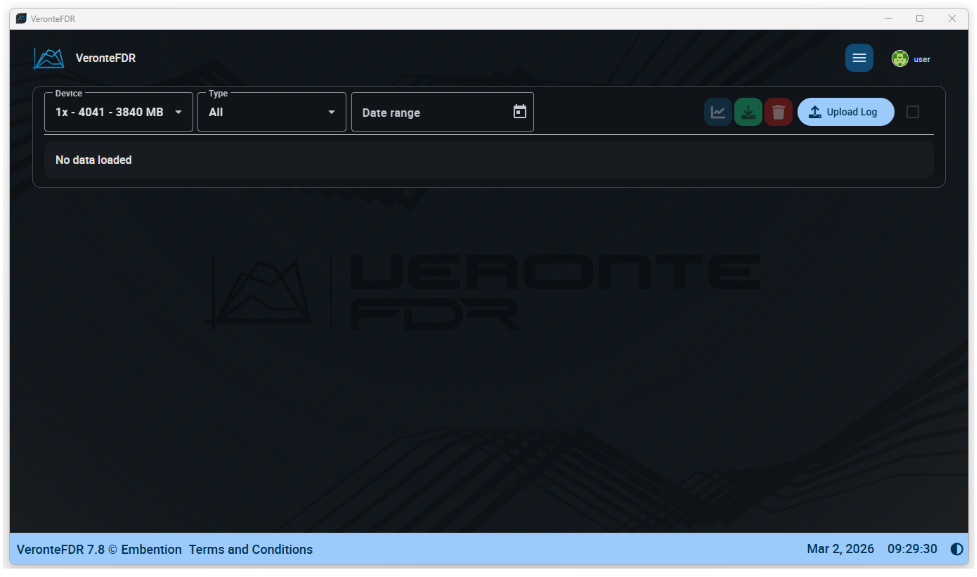
Task: Click the red trash delete icon
Action: coord(778,112)
